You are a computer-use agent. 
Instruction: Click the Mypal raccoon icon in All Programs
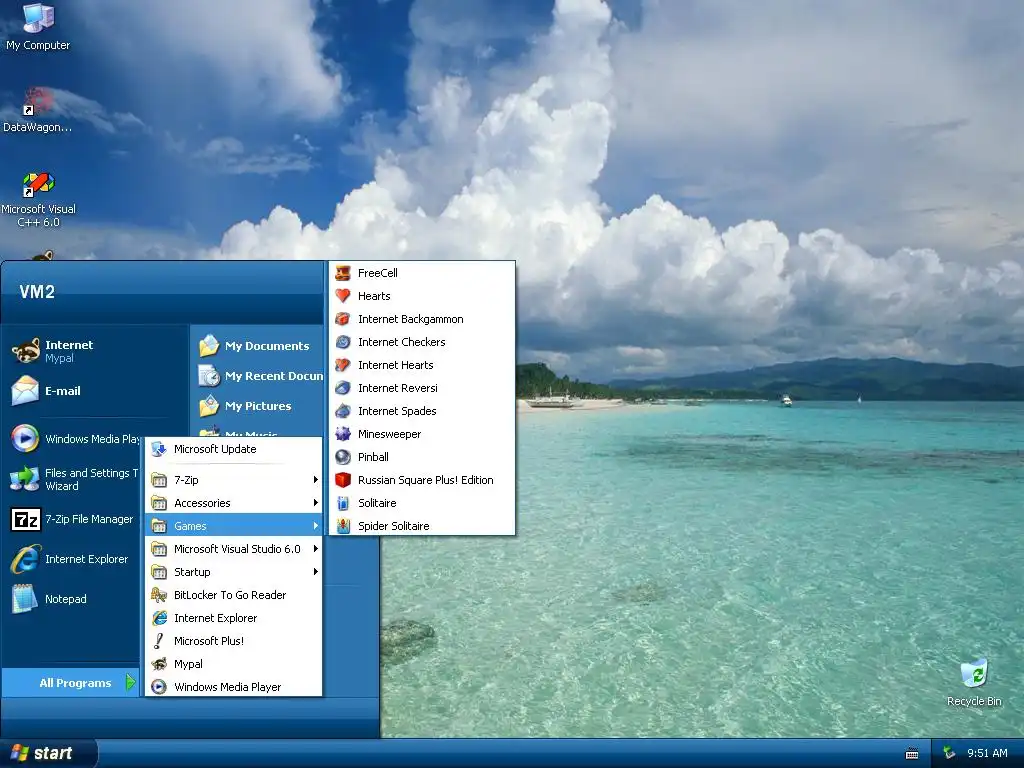pos(159,664)
